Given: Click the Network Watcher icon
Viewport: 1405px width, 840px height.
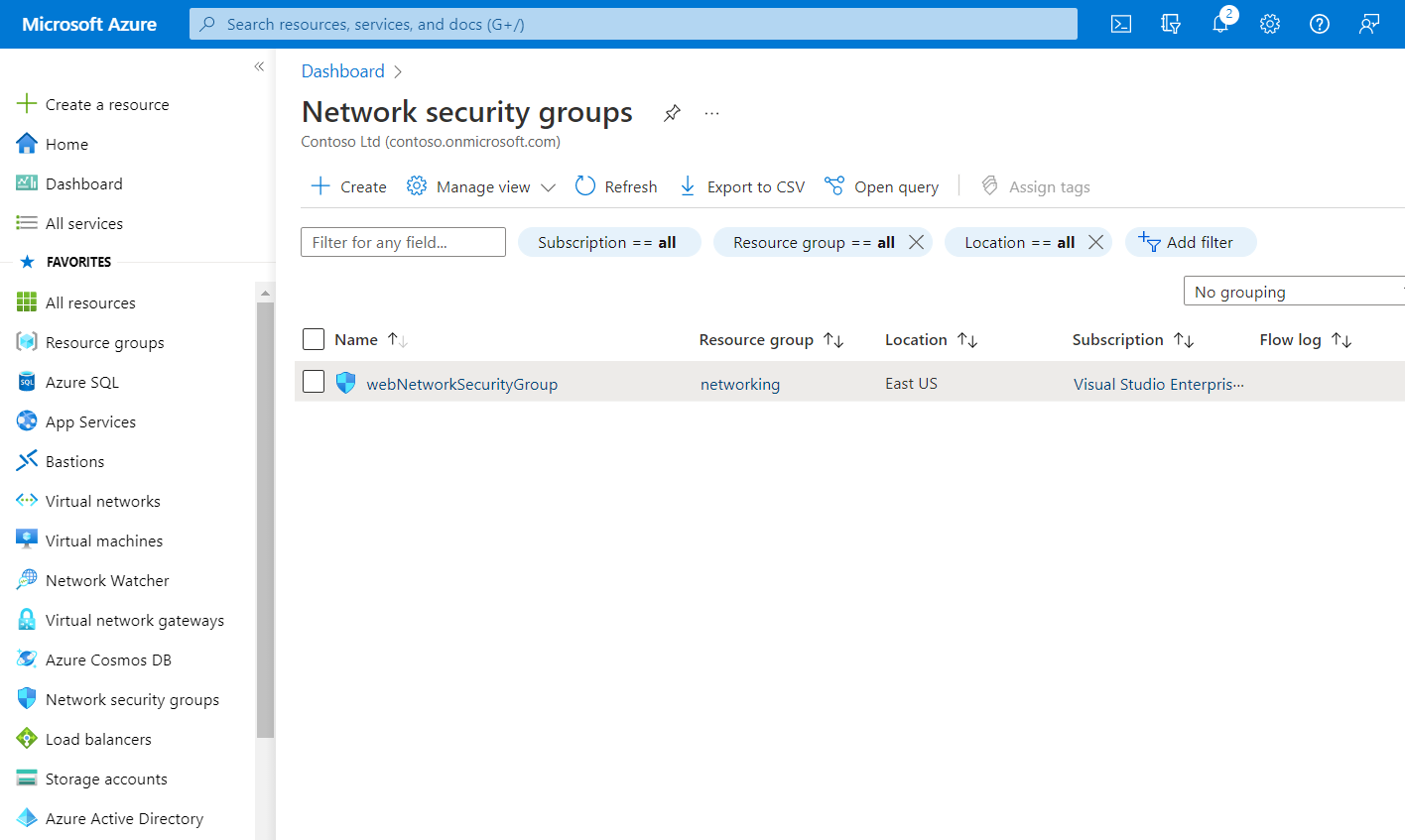Looking at the screenshot, I should pyautogui.click(x=27, y=580).
